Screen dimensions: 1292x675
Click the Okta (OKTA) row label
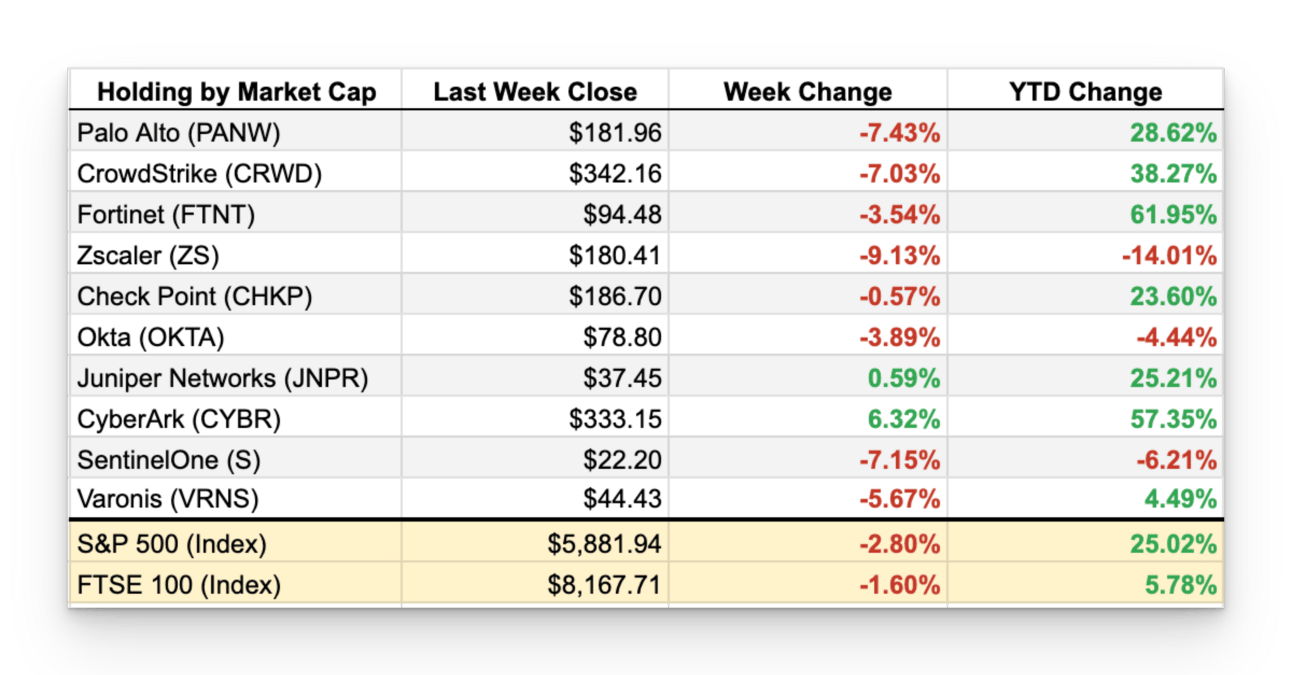click(151, 338)
